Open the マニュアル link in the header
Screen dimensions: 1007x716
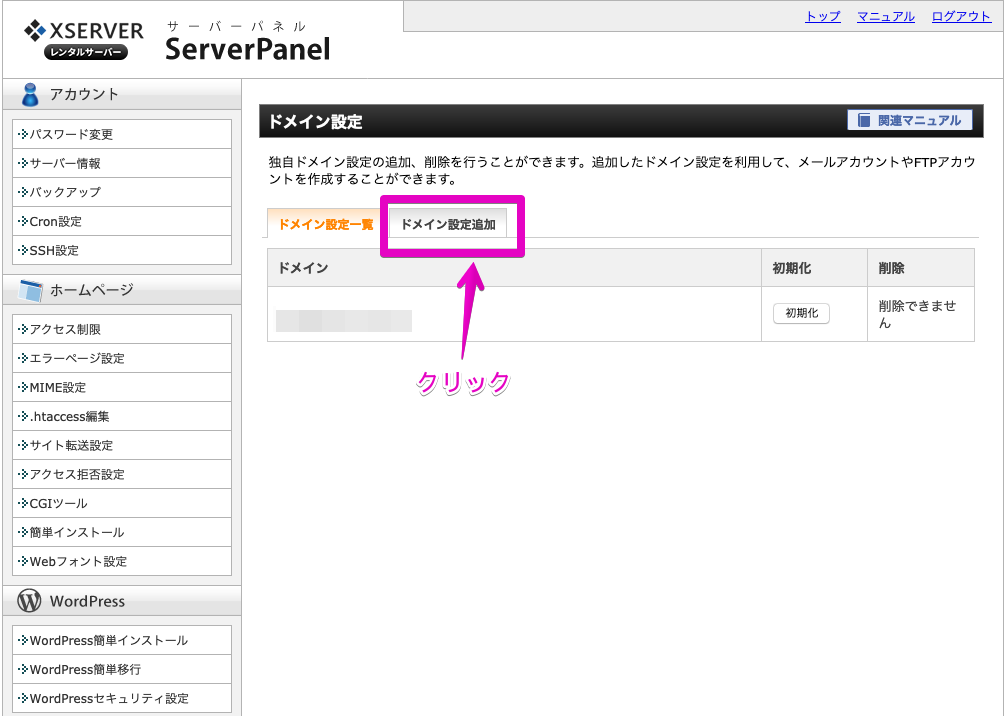885,16
